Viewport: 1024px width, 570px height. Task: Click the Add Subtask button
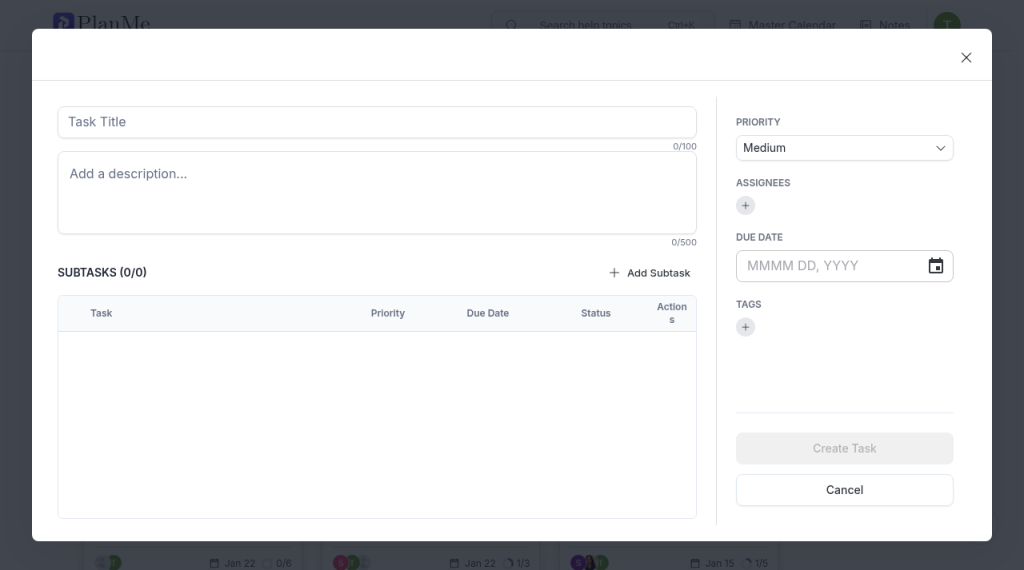click(x=650, y=273)
